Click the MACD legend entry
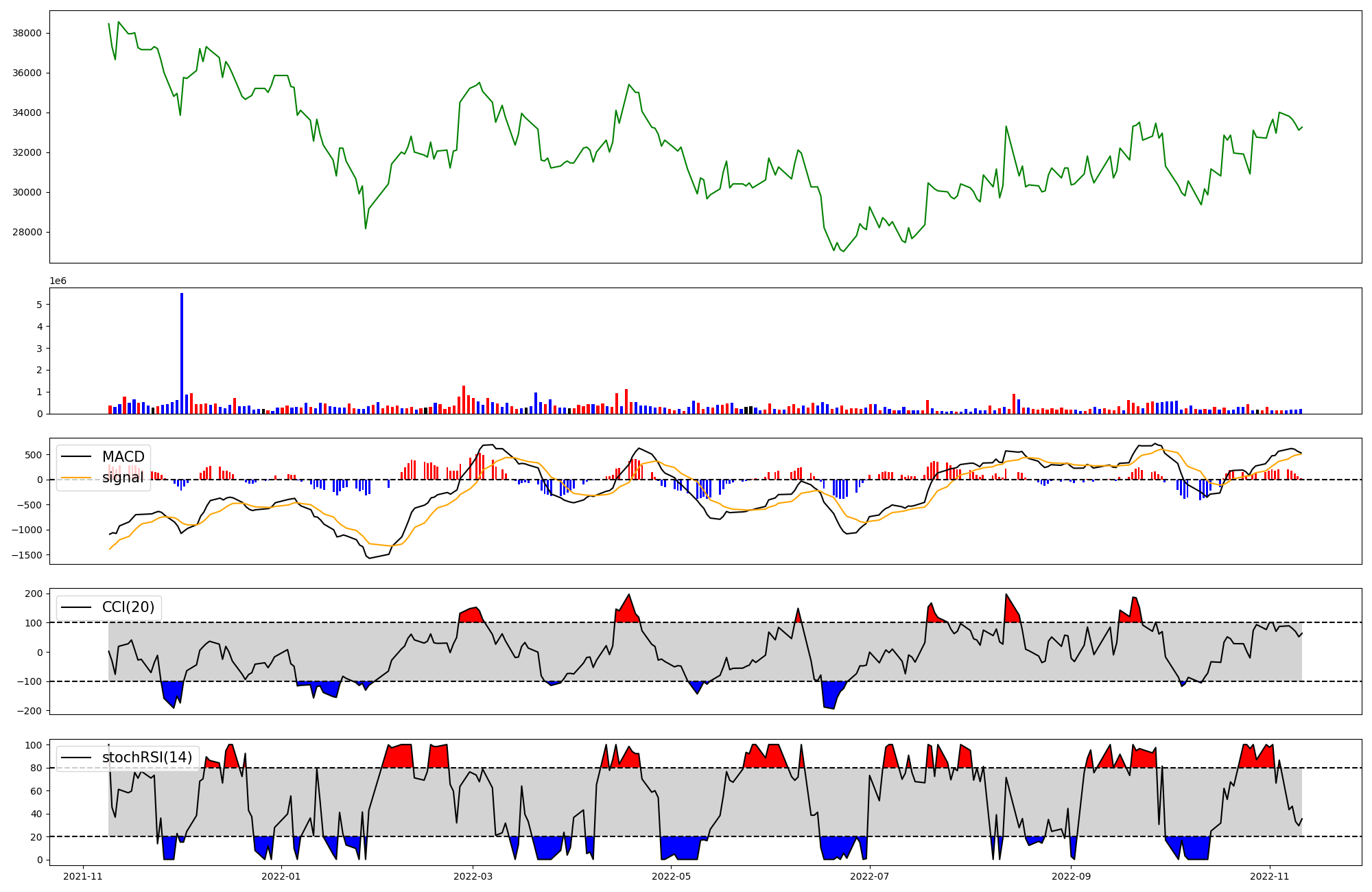Viewport: 1372px width, 892px height. (103, 457)
